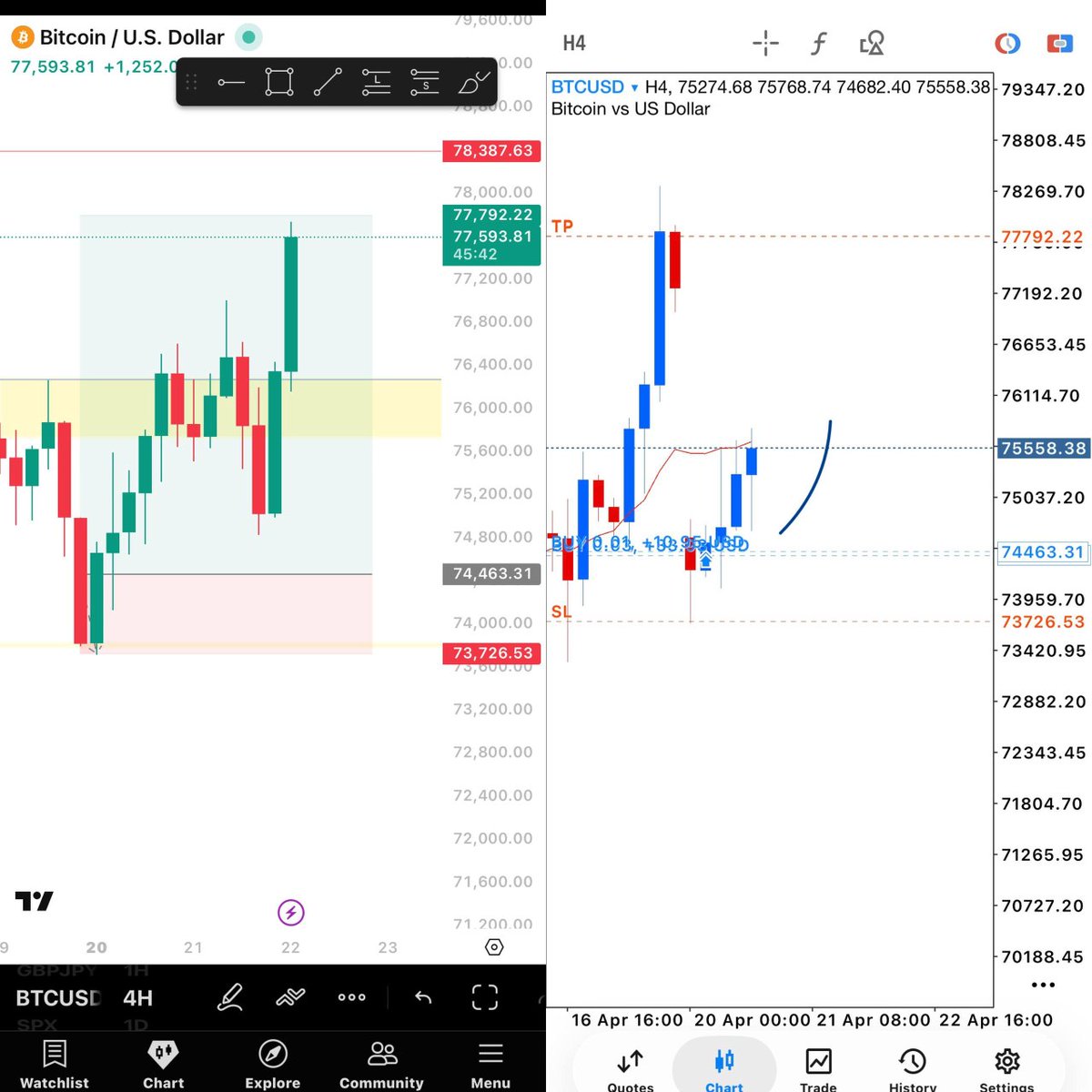The width and height of the screenshot is (1092, 1092).
Task: Open the brush tool with checkmark
Action: 474,82
